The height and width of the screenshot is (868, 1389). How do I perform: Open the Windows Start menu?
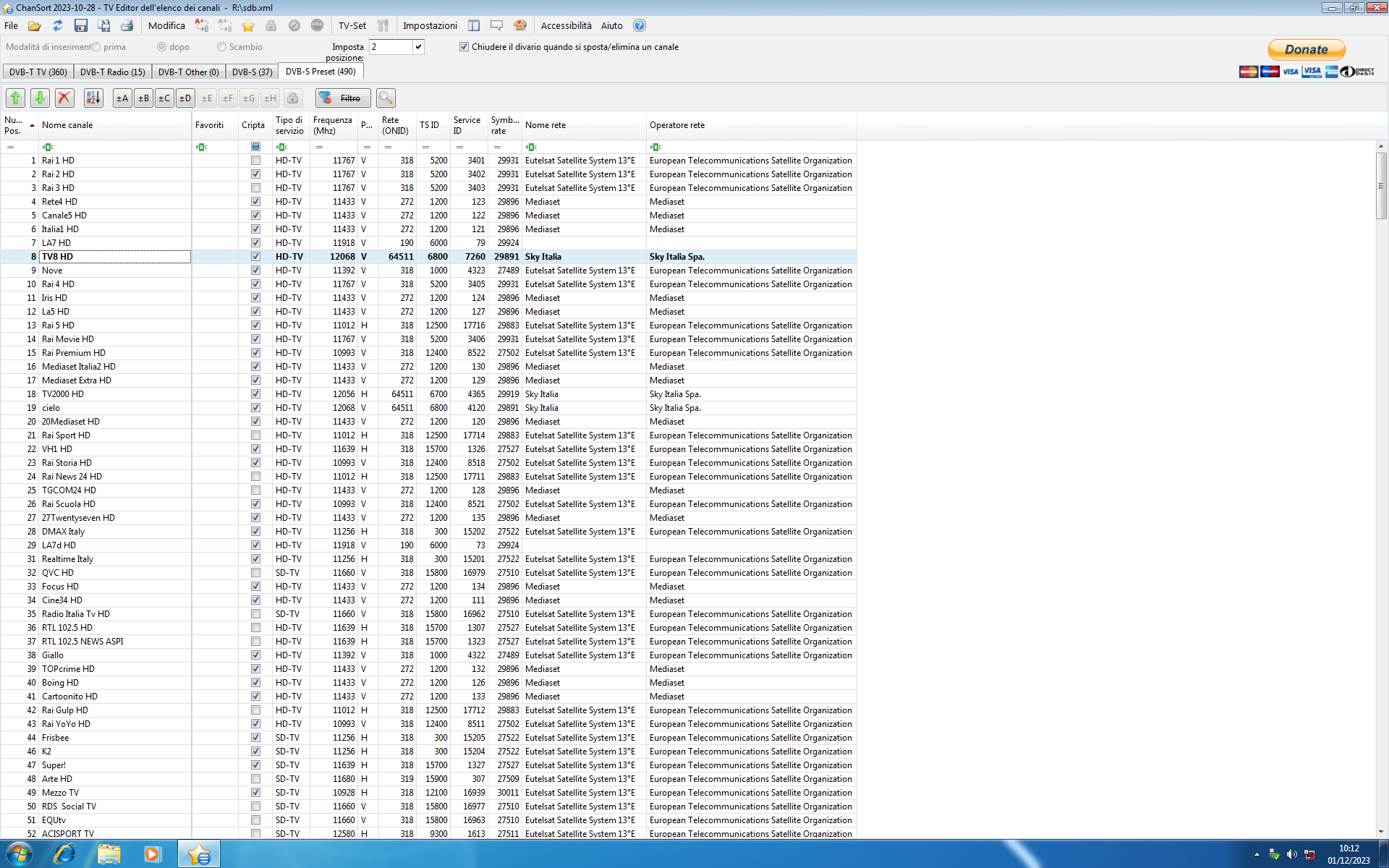pyautogui.click(x=20, y=854)
